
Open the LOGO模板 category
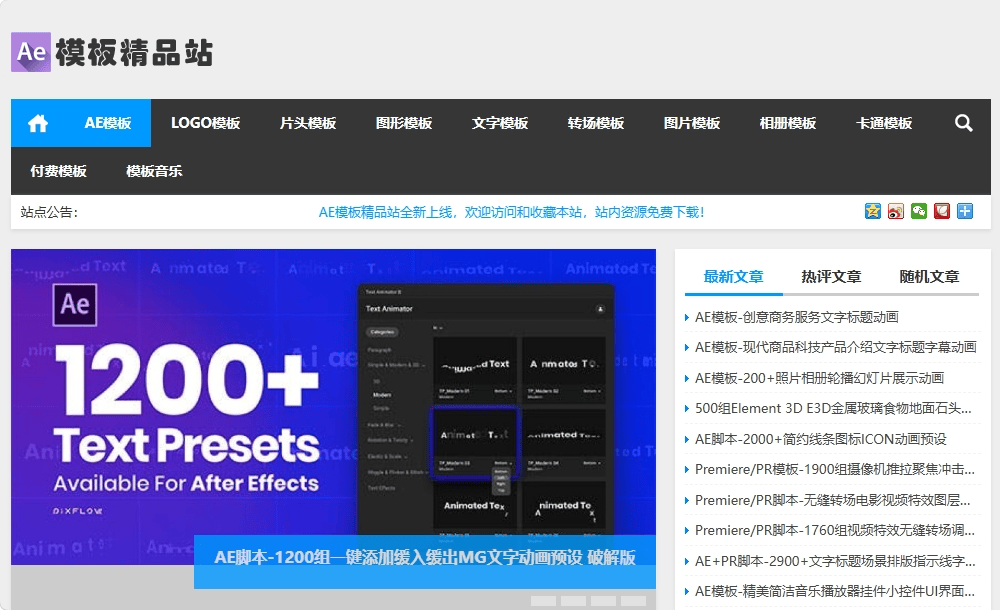coord(205,123)
